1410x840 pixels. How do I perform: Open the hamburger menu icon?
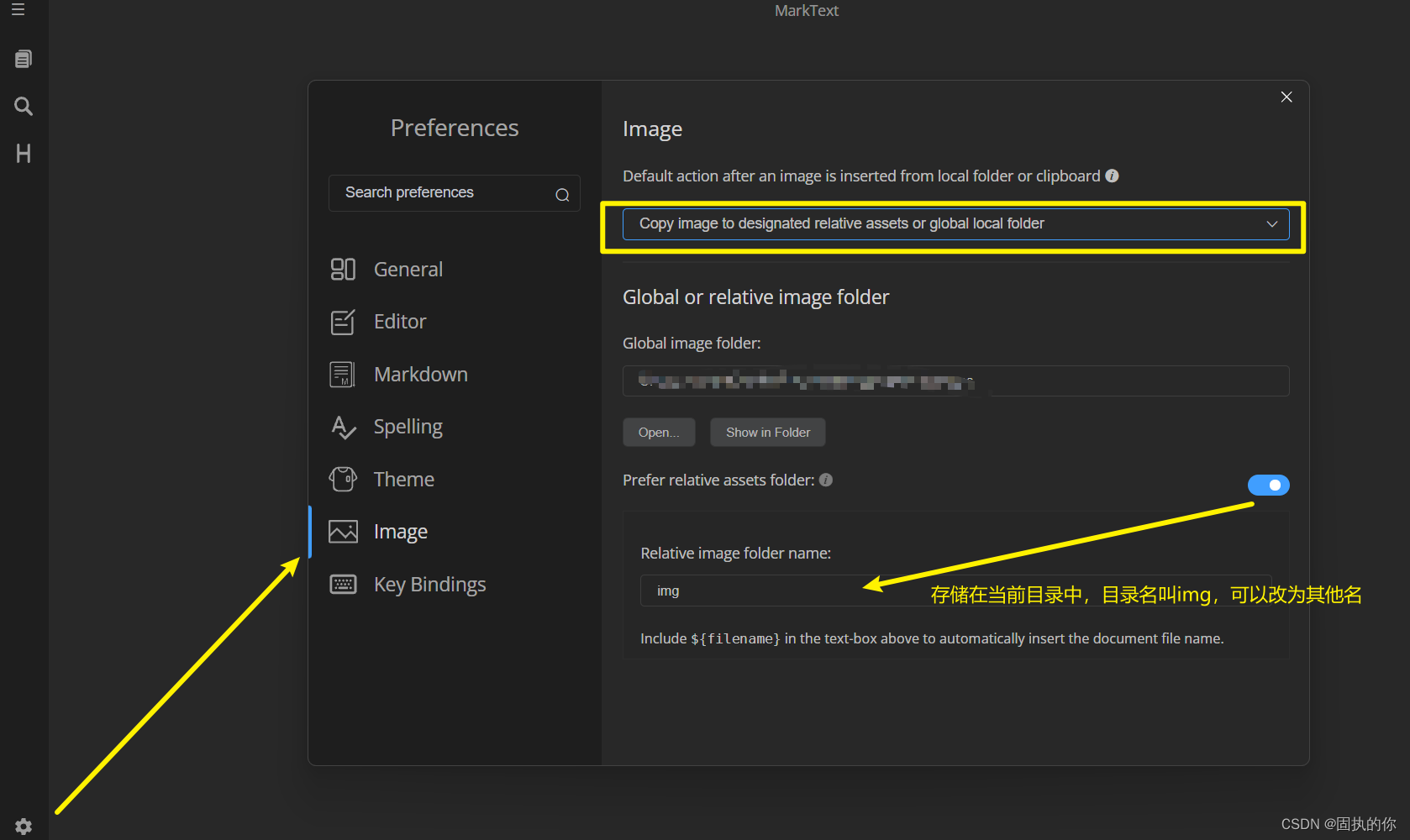[18, 9]
